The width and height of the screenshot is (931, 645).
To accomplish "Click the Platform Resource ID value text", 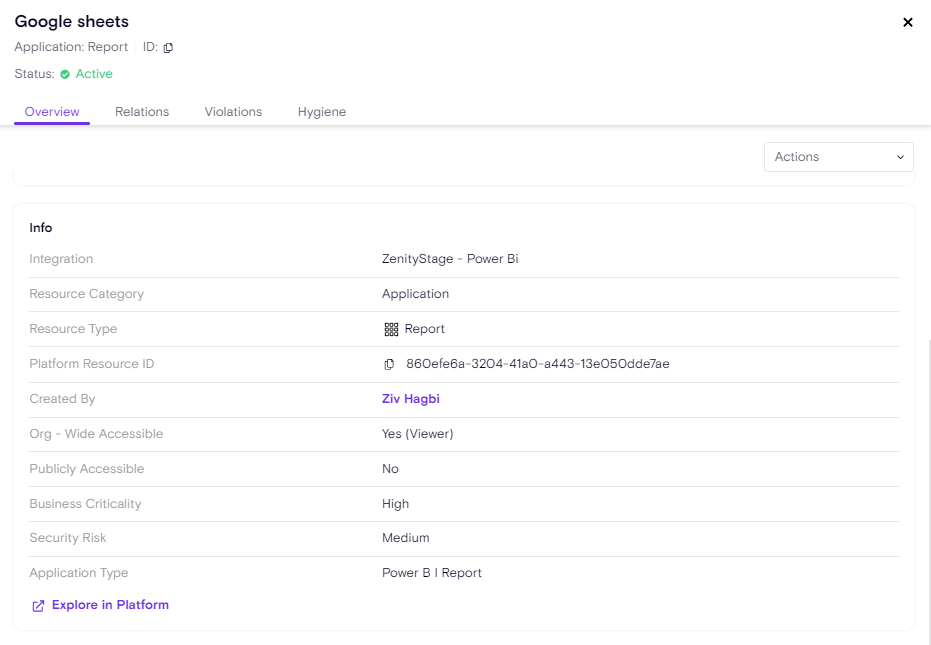I will tap(537, 364).
